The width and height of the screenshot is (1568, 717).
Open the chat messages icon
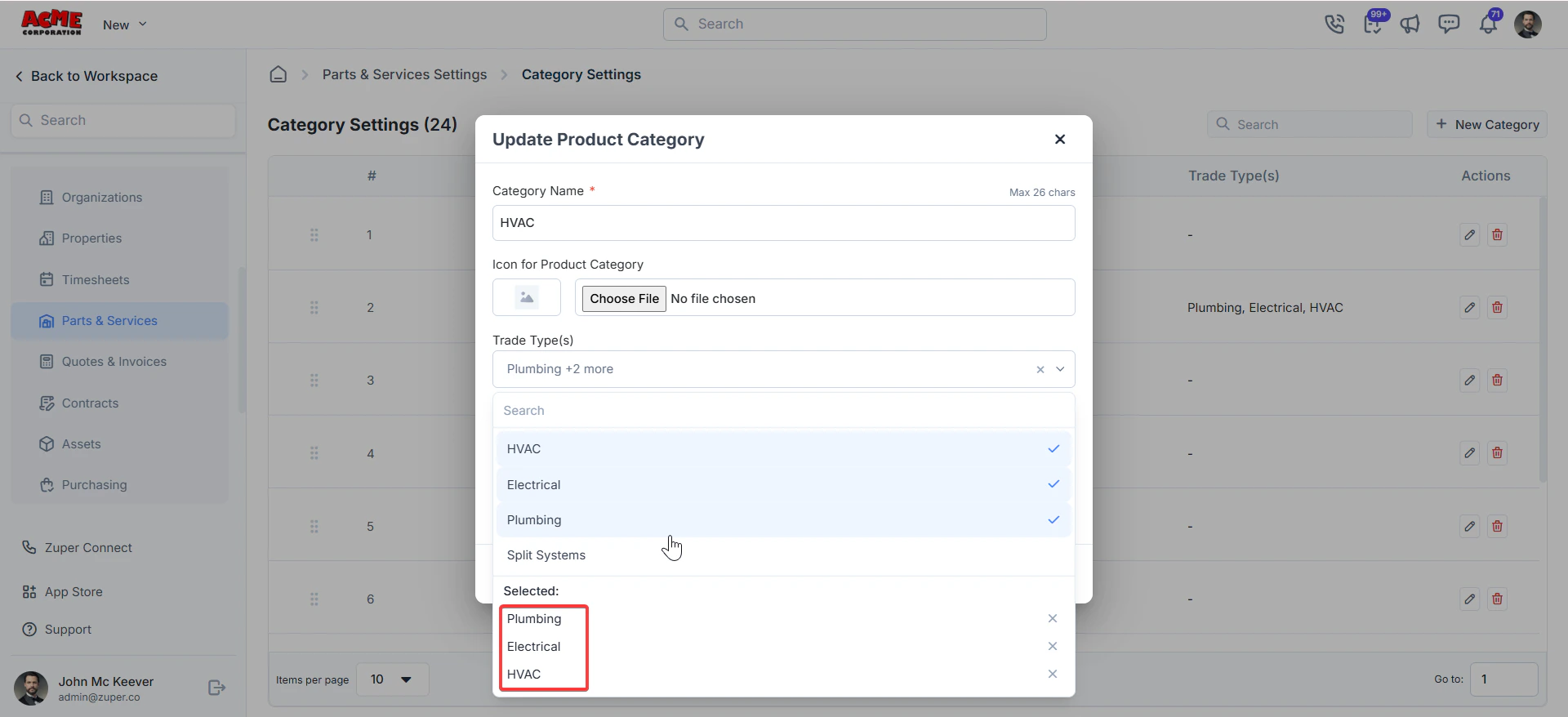pos(1449,24)
